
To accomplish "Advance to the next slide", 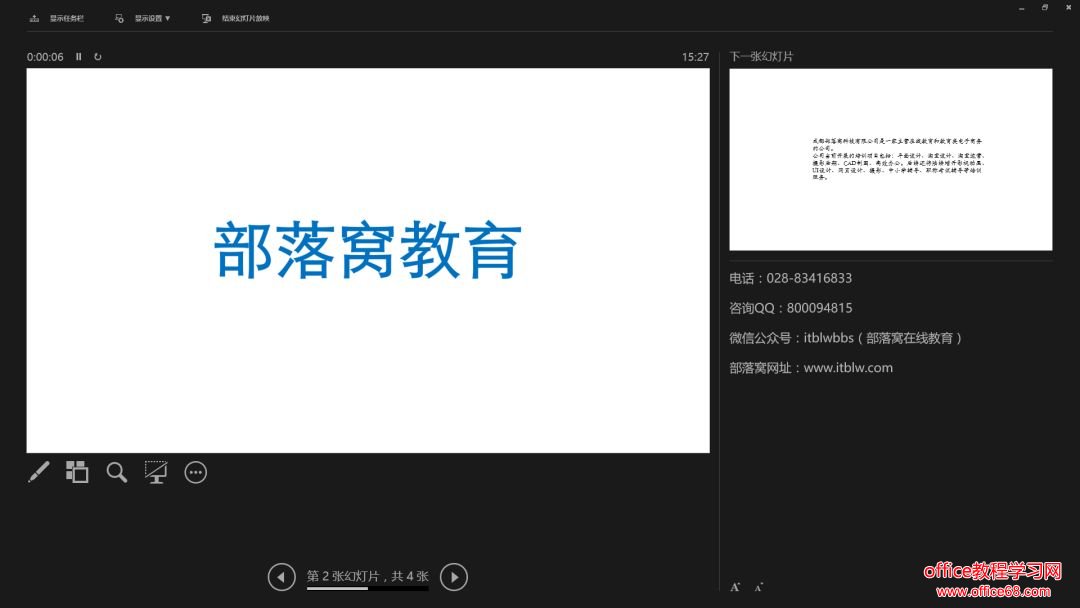I will 454,577.
